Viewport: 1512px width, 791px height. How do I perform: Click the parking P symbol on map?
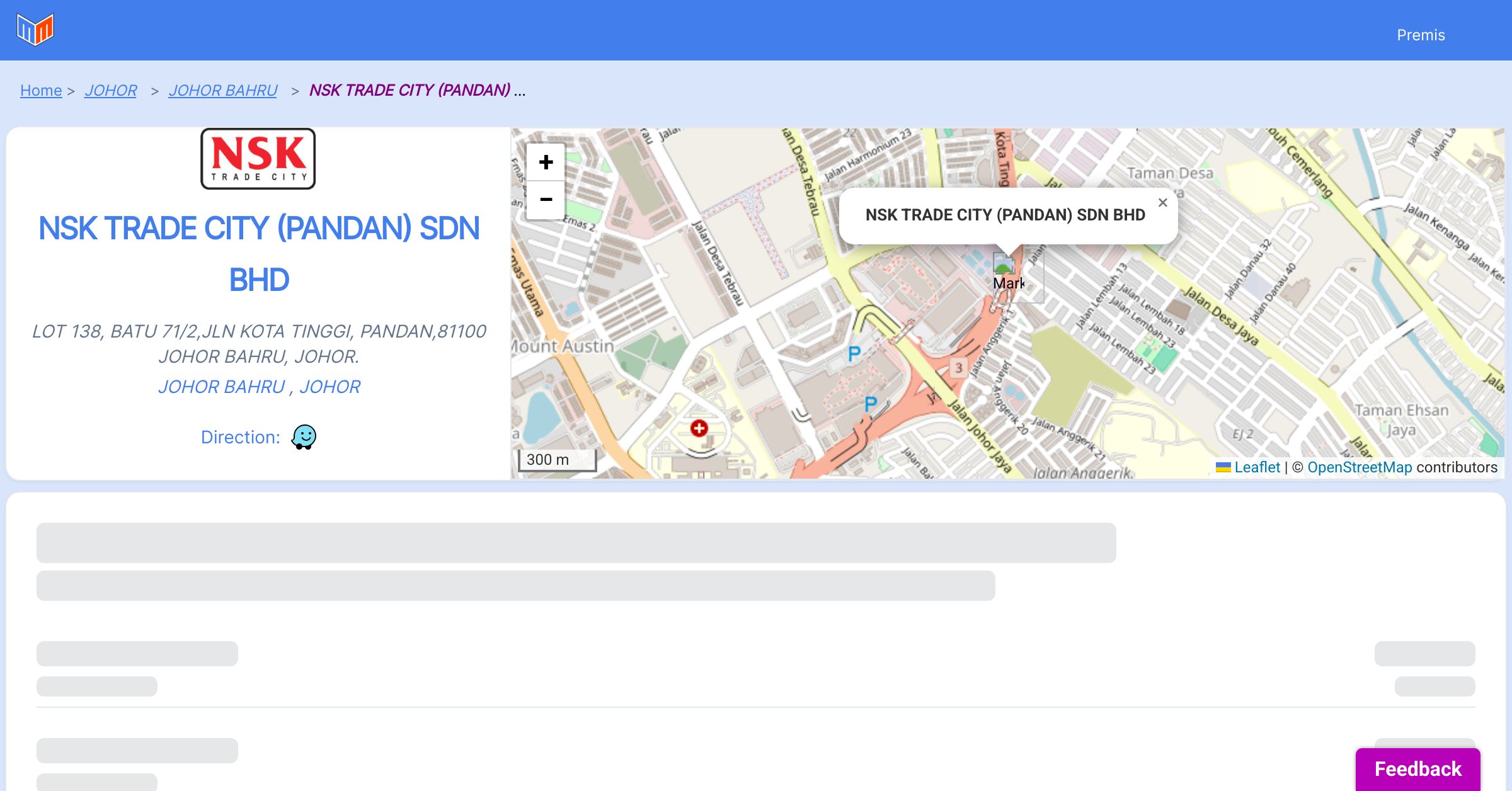point(854,354)
